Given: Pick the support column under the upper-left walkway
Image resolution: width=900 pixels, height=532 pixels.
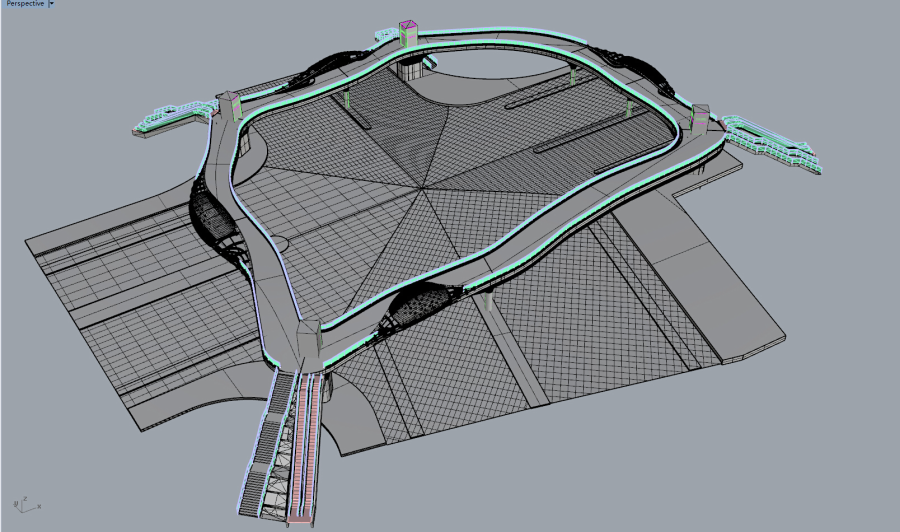Looking at the screenshot, I should click(346, 101).
